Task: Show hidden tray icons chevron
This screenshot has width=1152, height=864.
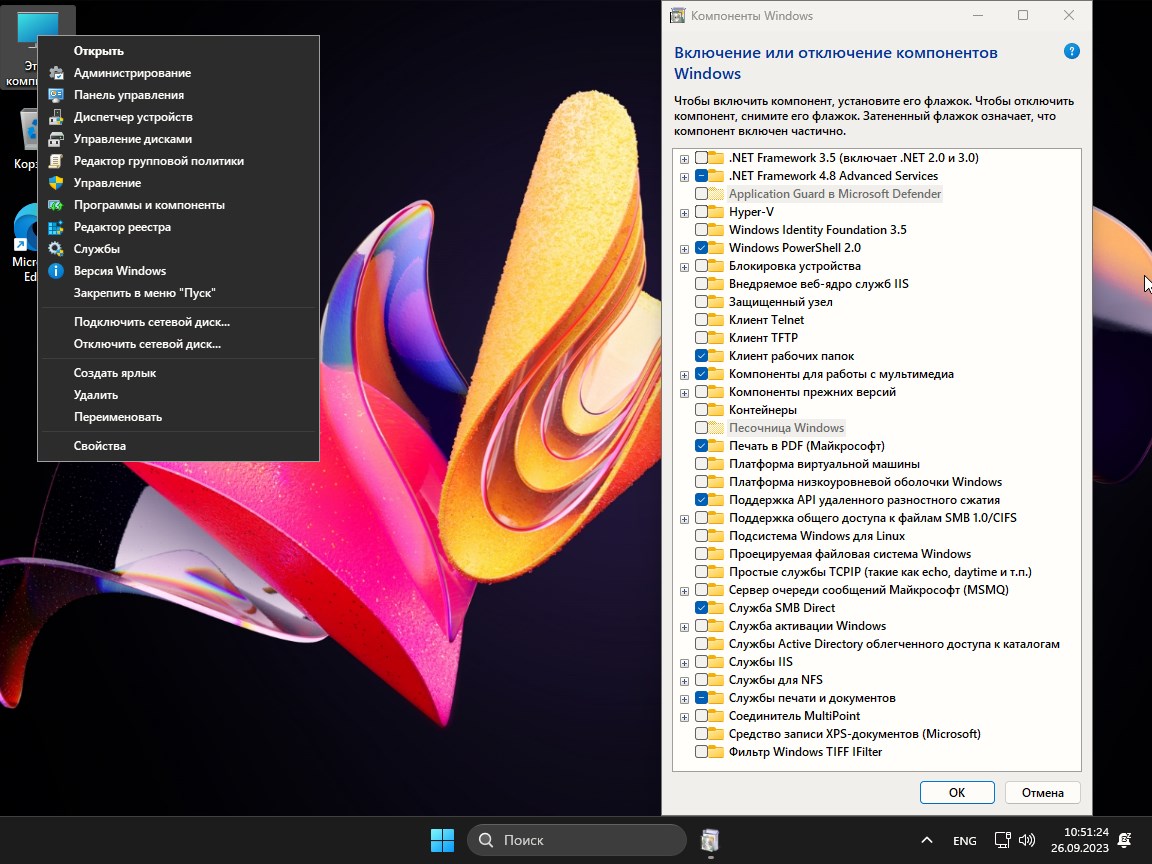Action: point(927,840)
